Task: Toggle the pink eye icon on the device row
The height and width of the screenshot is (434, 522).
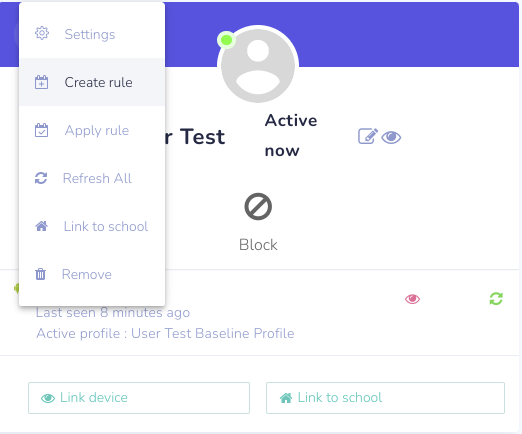Action: pyautogui.click(x=412, y=299)
